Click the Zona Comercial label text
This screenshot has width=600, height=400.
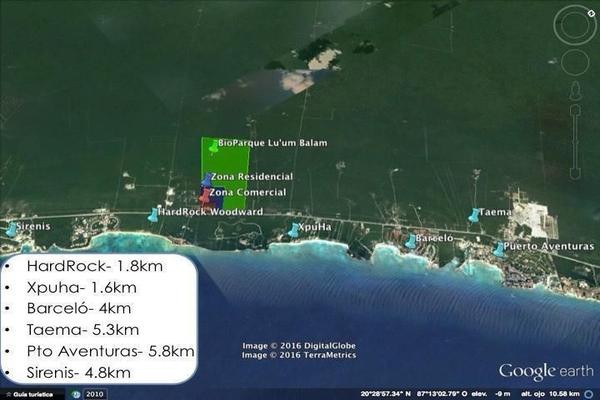(248, 192)
